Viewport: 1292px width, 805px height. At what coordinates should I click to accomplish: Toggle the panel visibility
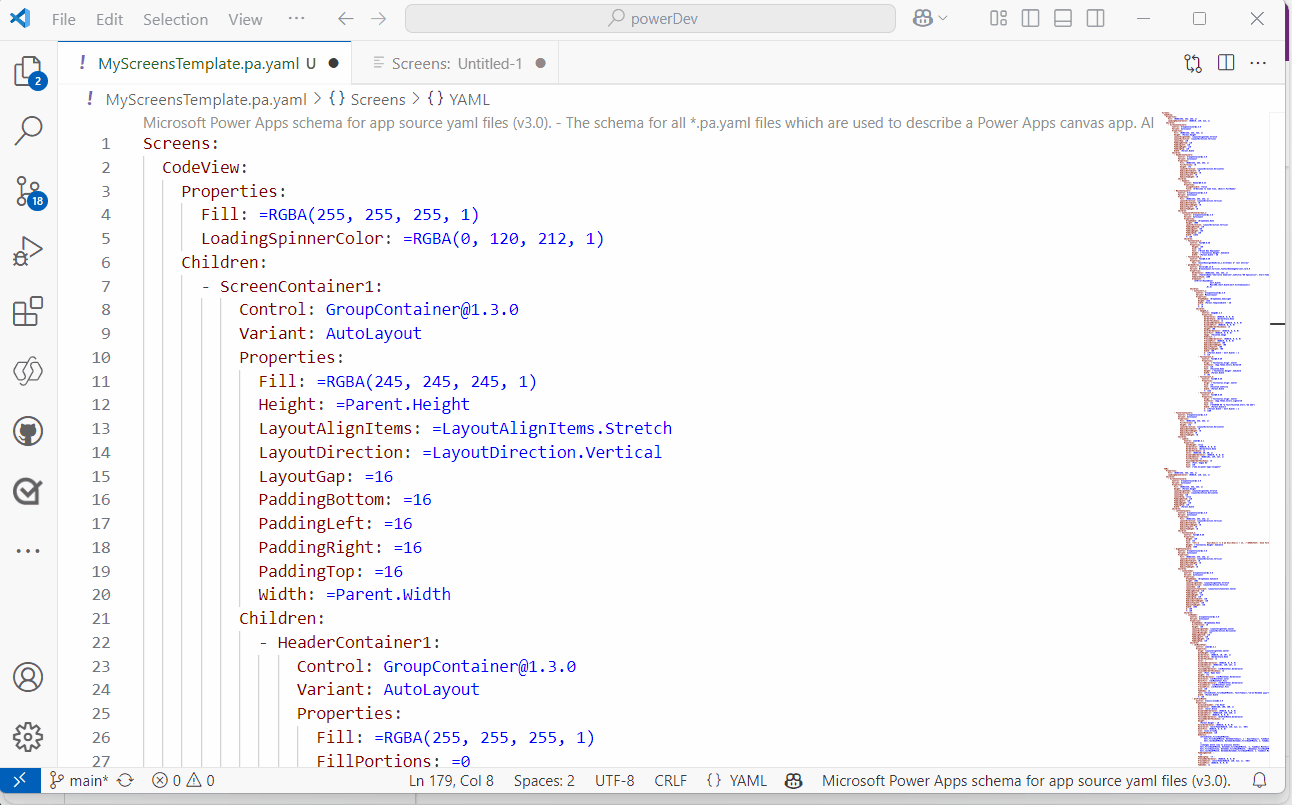(1062, 18)
